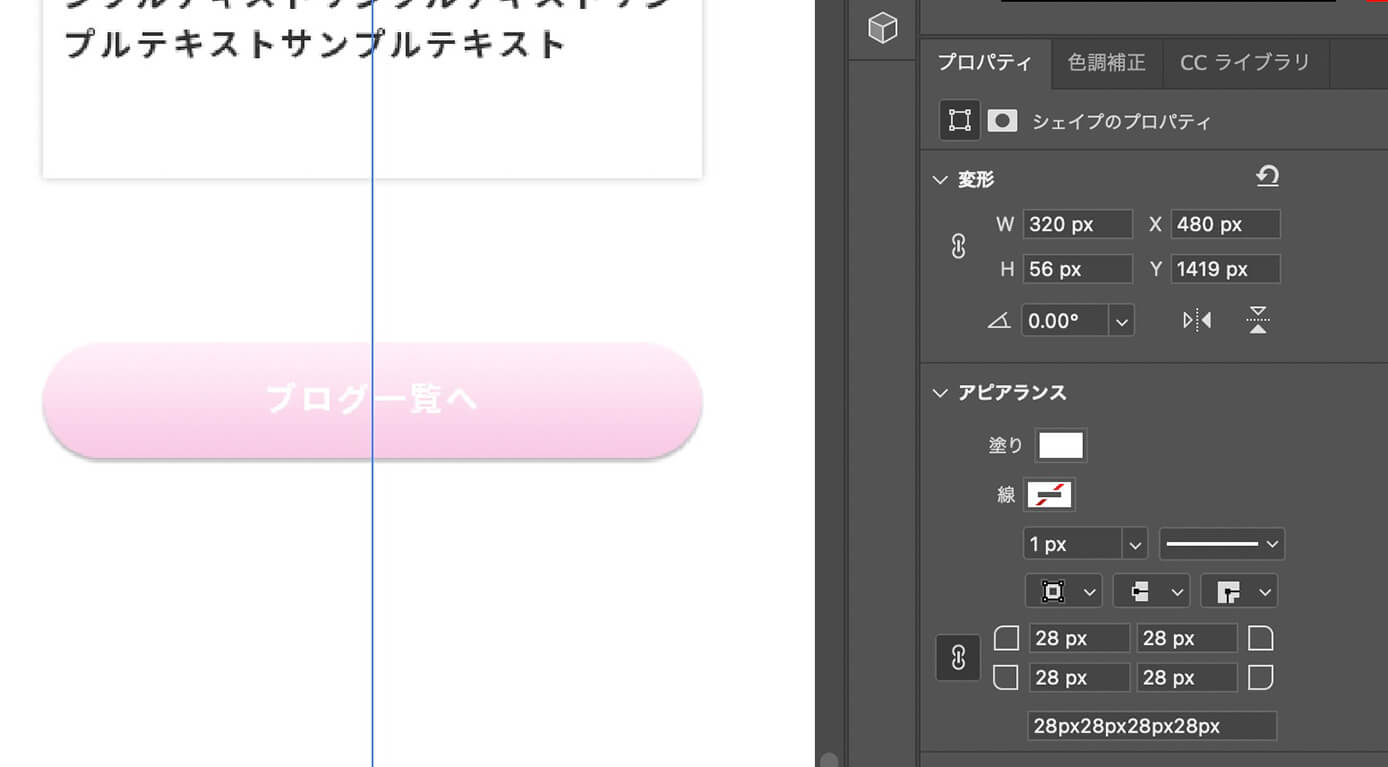Flip the shape vertically
1388x767 pixels.
[1258, 320]
